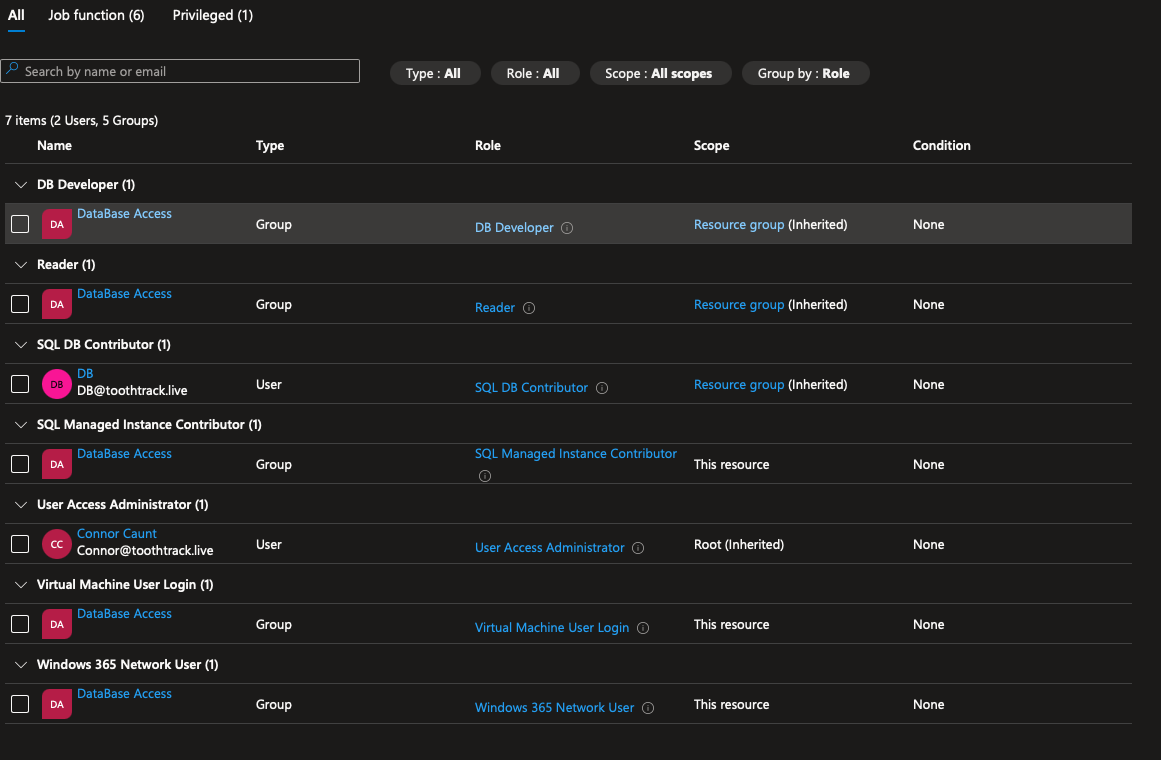The image size is (1161, 760).
Task: Open DataBase Access group in Reader row
Action: click(x=124, y=293)
